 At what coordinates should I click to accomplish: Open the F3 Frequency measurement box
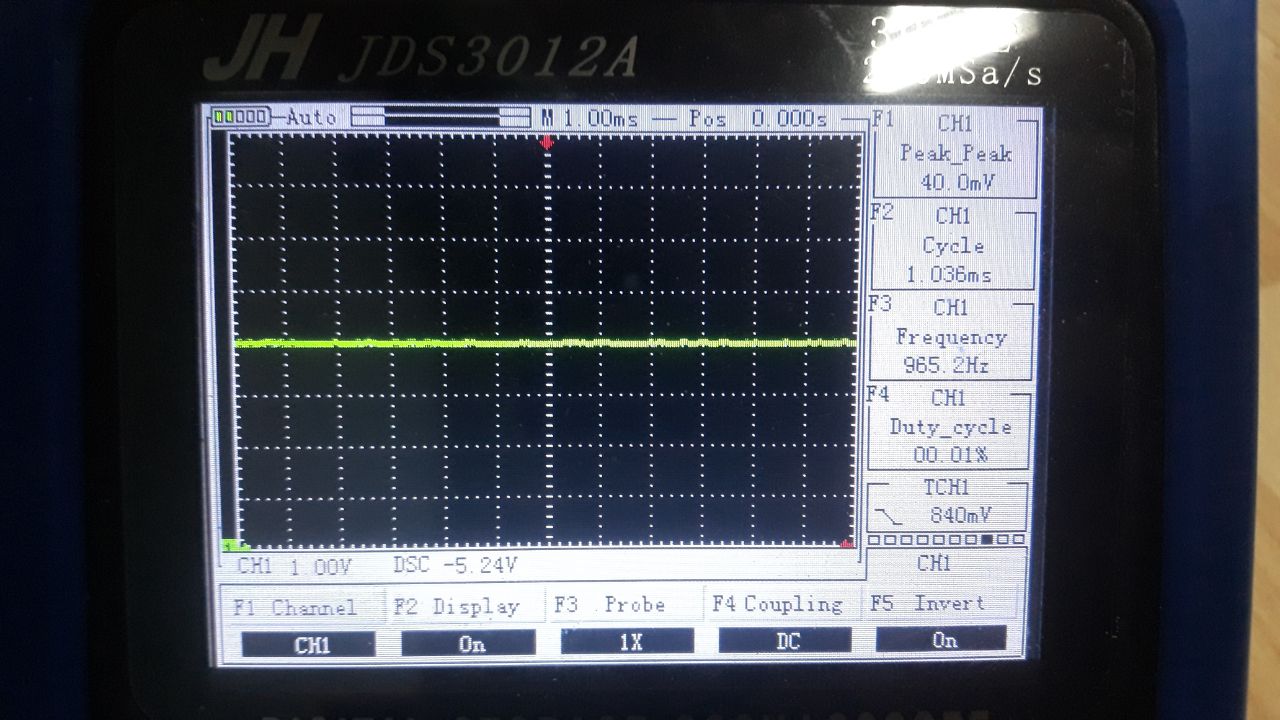tap(950, 337)
